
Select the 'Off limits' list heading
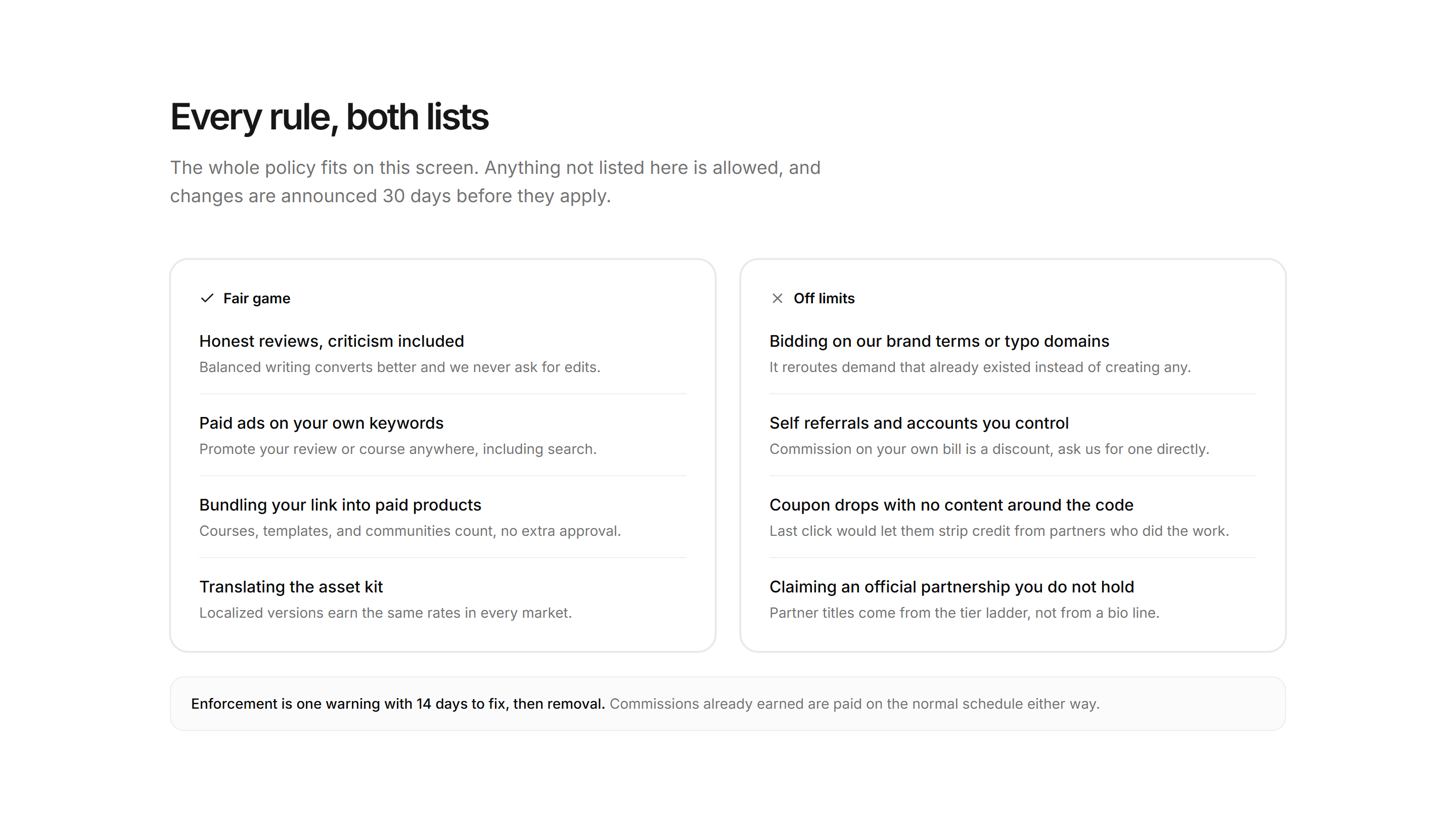[824, 298]
